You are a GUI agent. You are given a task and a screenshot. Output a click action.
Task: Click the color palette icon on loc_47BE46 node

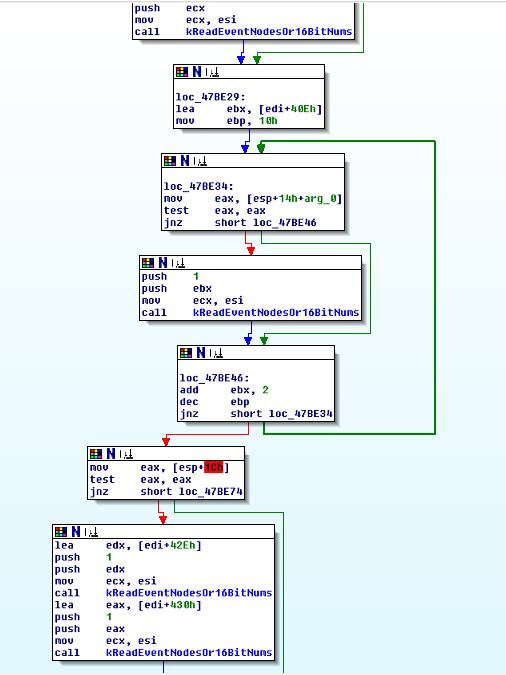pyautogui.click(x=186, y=353)
